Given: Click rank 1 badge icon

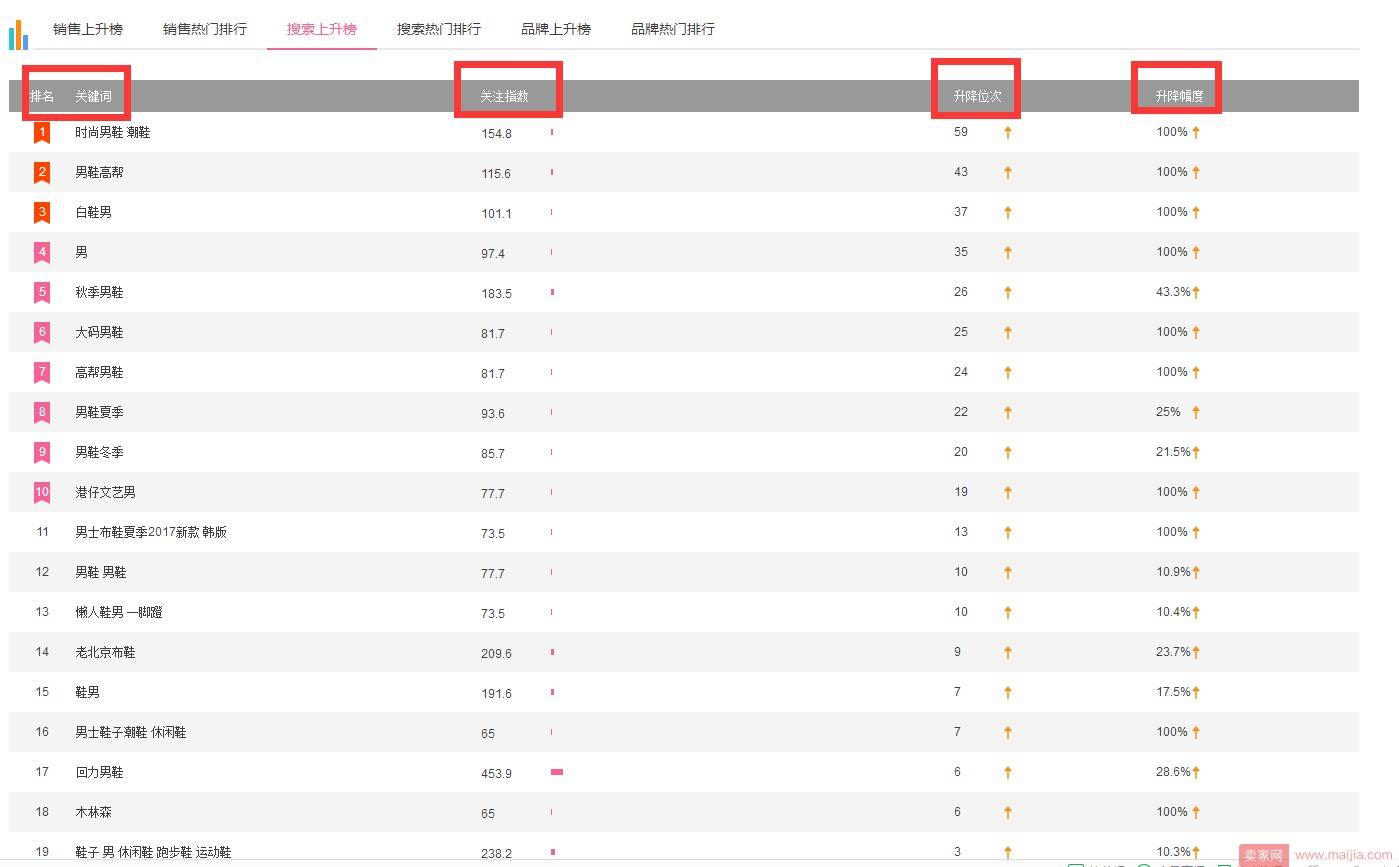Looking at the screenshot, I should pyautogui.click(x=42, y=132).
